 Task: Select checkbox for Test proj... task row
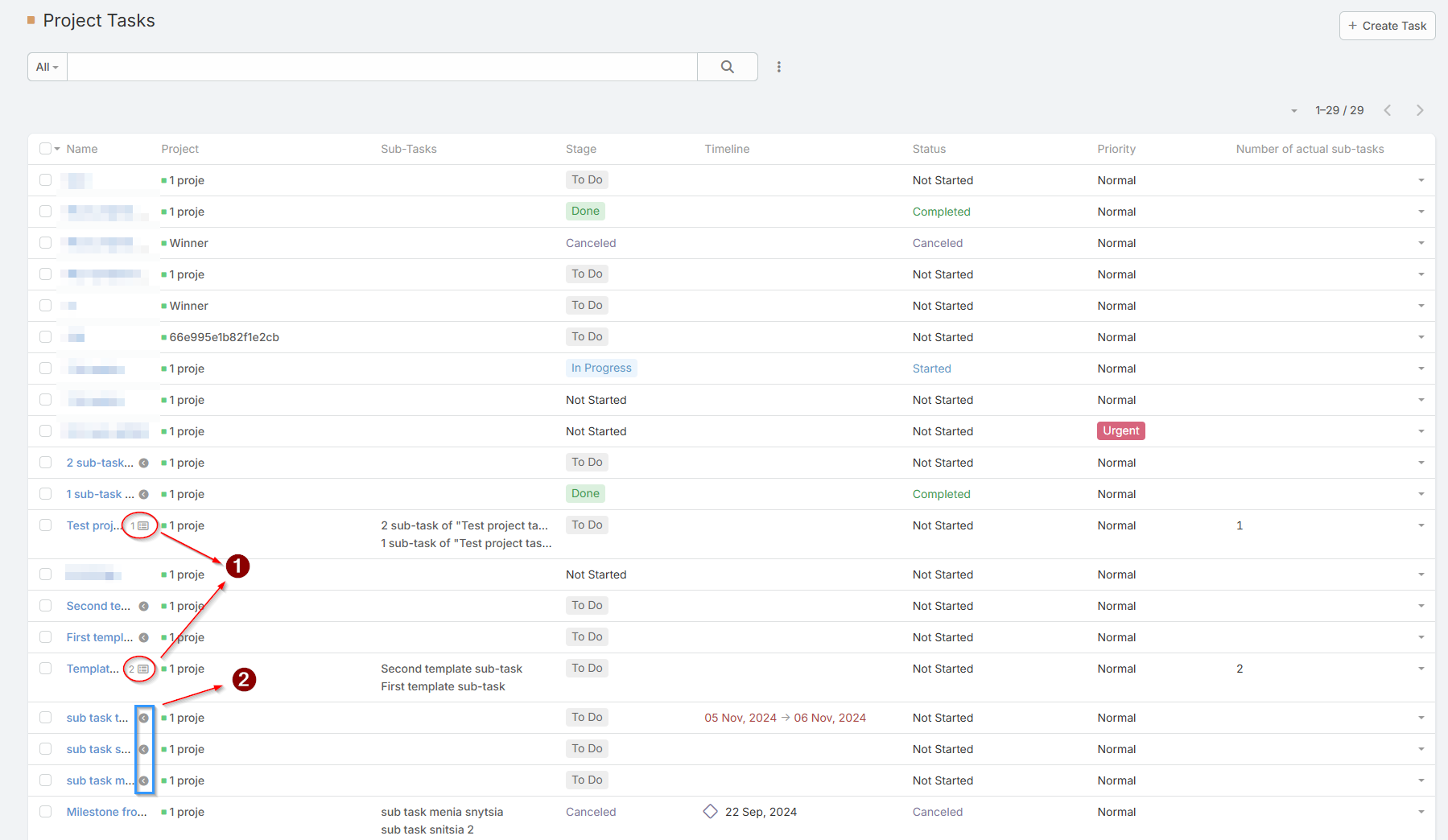click(x=46, y=525)
